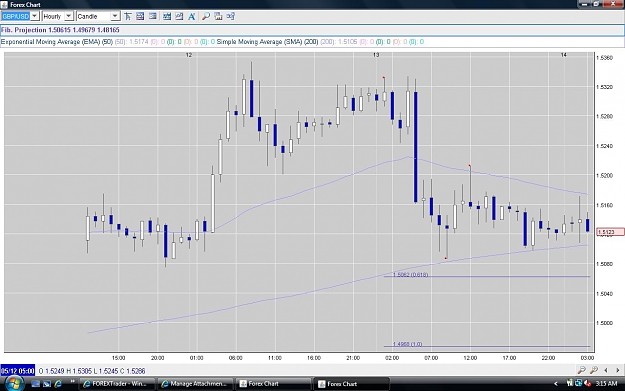
Task: Click the 15:00 time axis label
Action: [x=118, y=358]
